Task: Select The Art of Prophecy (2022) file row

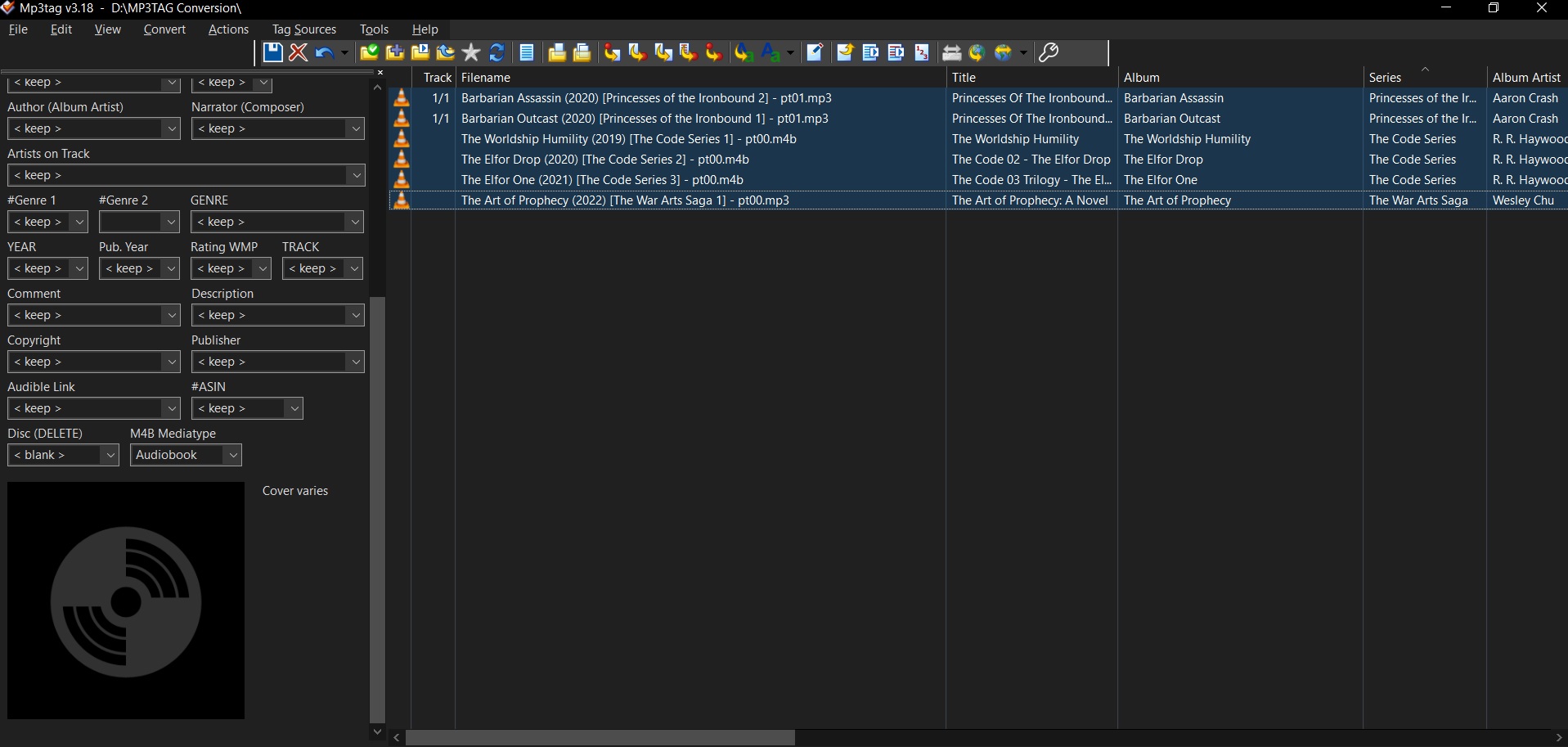Action: click(x=977, y=200)
